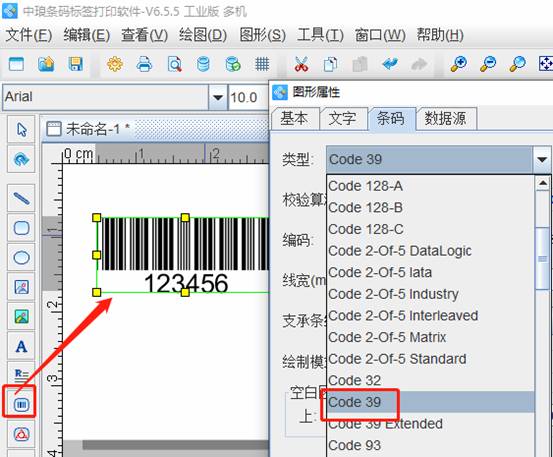This screenshot has height=457, width=553.
Task: Select the rounded rectangle tool
Action: point(21,228)
